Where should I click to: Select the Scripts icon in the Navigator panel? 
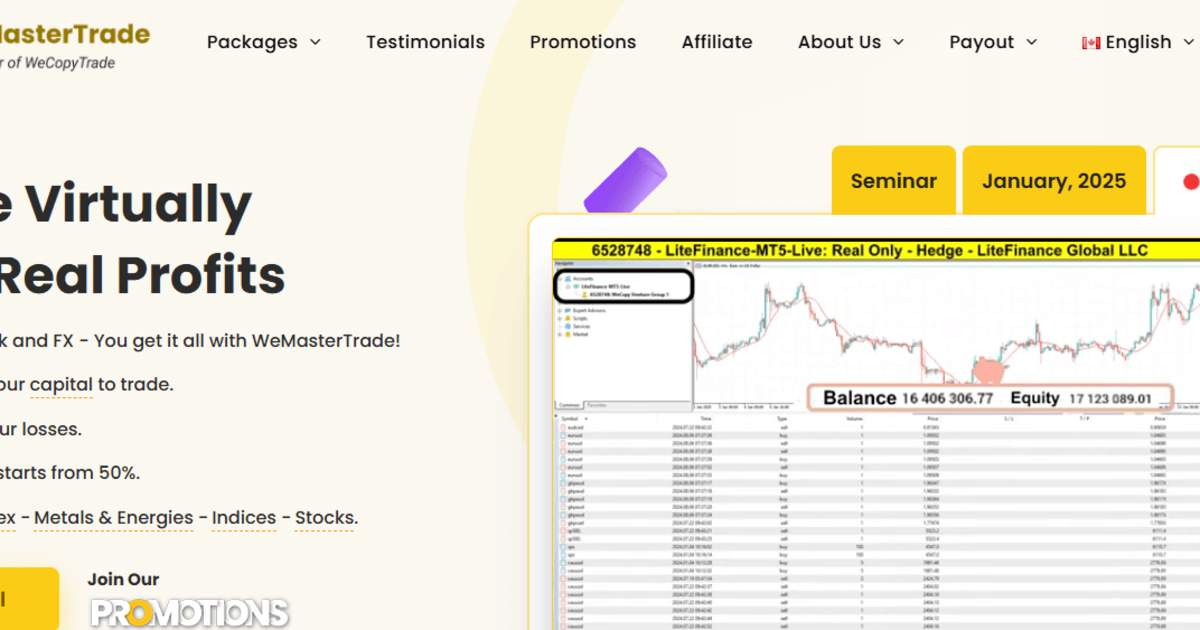point(567,318)
